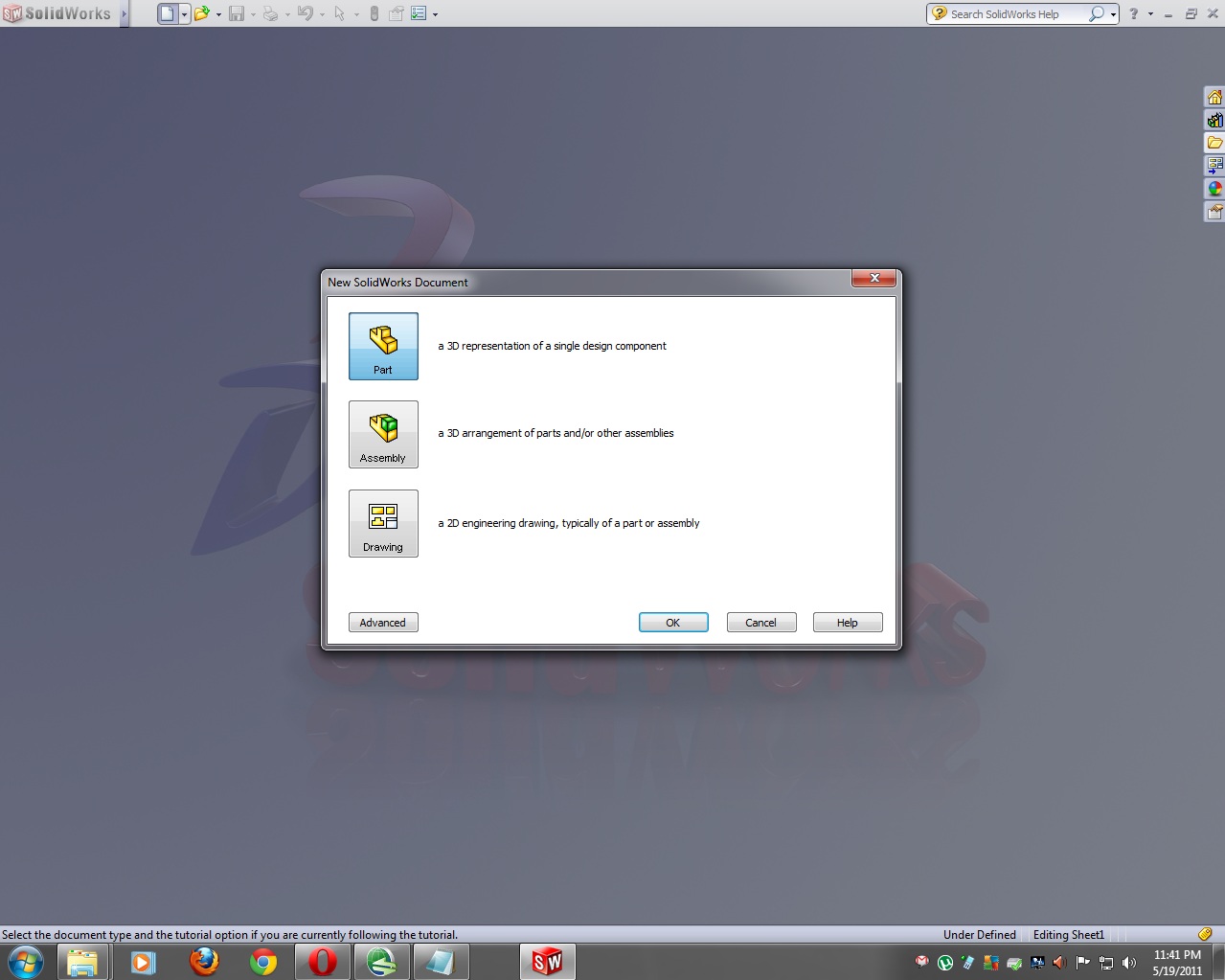
Task: Expand the Select tool dropdown arrow
Action: [356, 14]
